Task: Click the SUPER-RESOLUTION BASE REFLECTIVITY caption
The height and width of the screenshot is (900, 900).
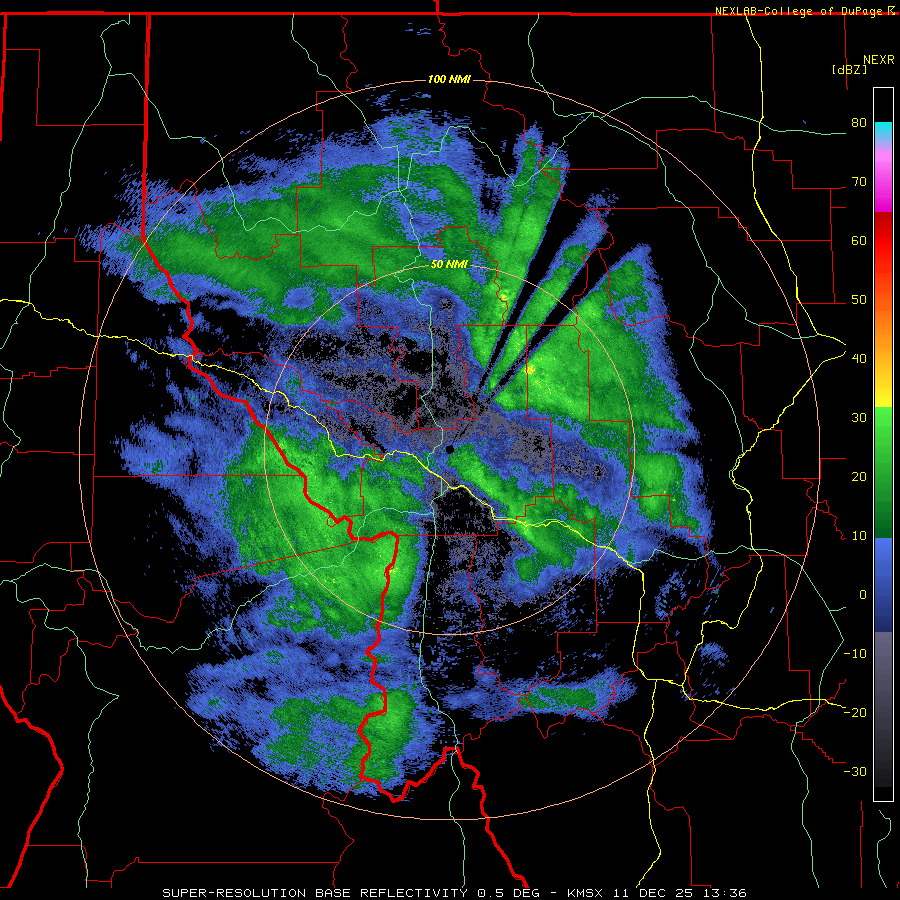Action: (315, 893)
